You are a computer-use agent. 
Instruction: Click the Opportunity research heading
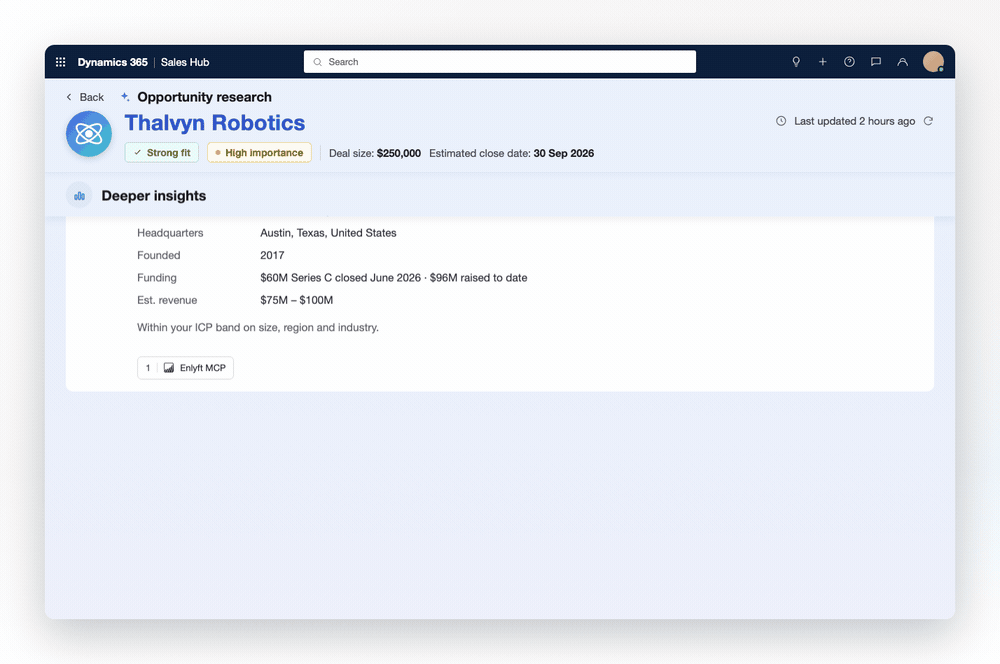tap(204, 97)
